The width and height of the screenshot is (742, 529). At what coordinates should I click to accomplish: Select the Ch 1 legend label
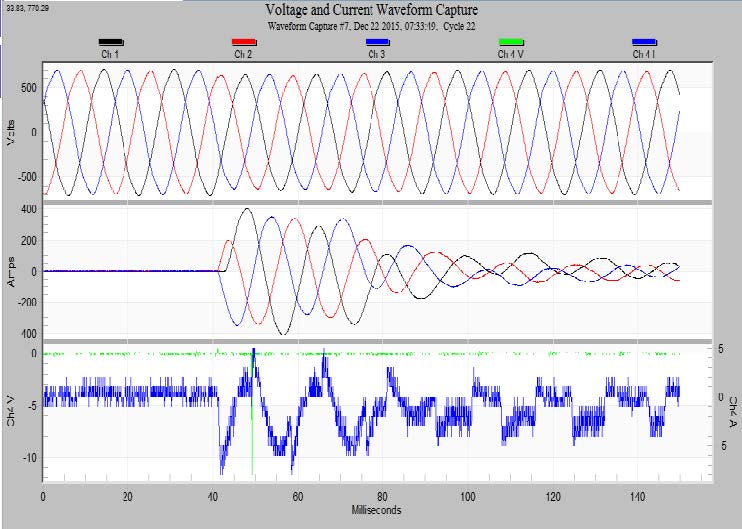pyautogui.click(x=109, y=54)
